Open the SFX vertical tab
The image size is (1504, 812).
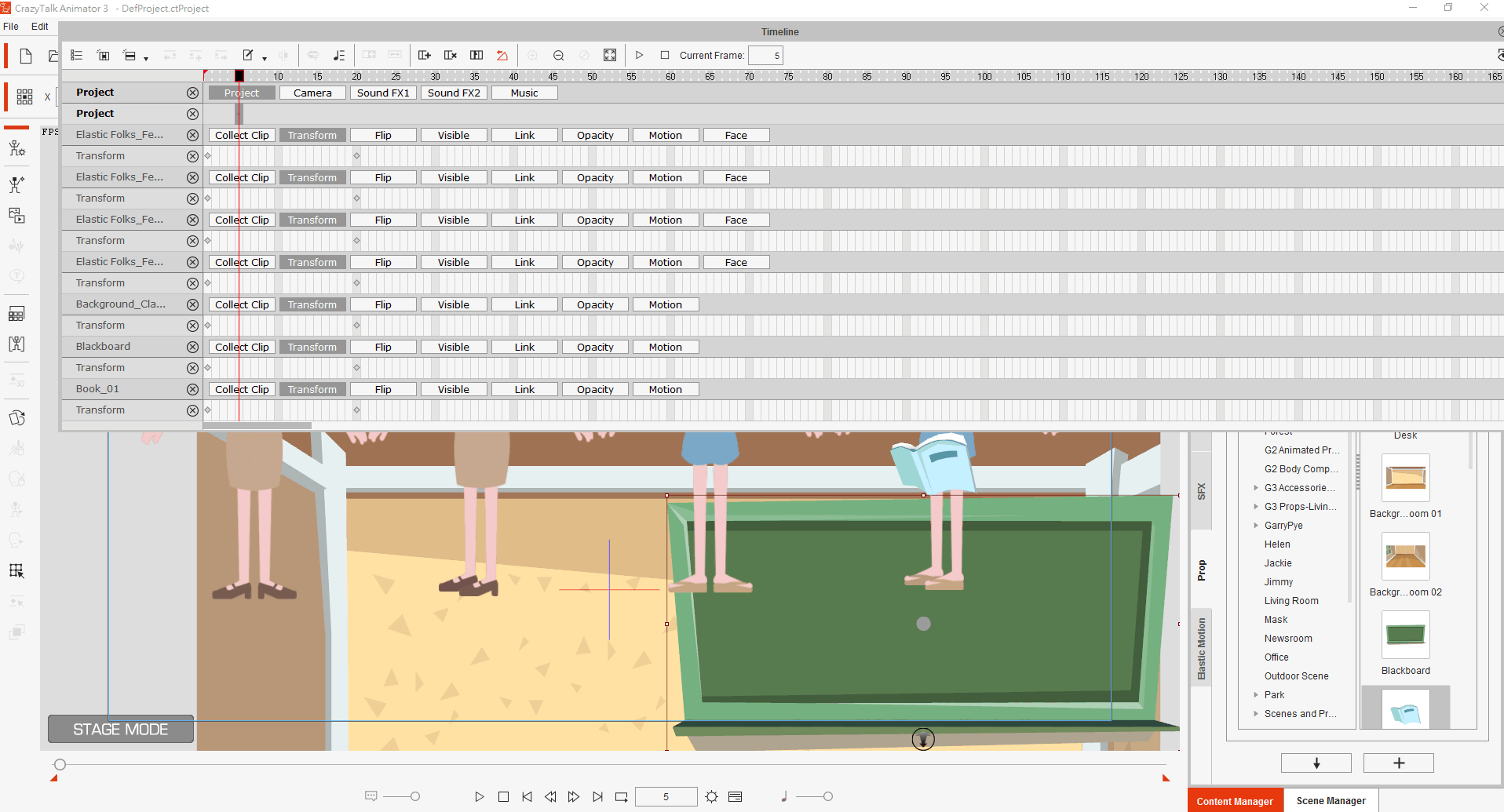tap(1201, 491)
